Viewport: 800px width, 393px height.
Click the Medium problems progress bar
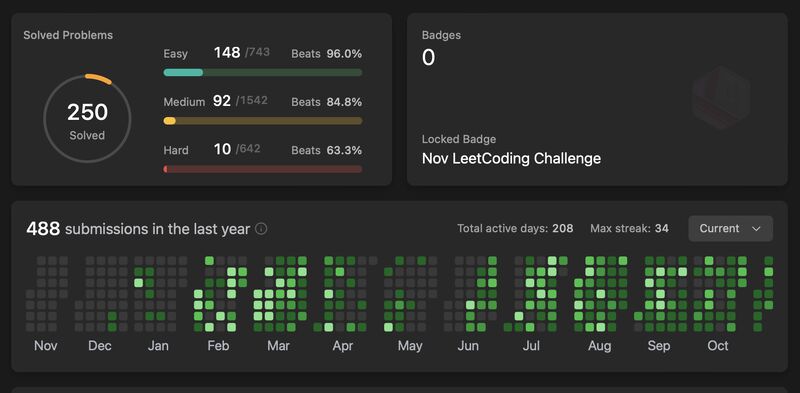(263, 121)
